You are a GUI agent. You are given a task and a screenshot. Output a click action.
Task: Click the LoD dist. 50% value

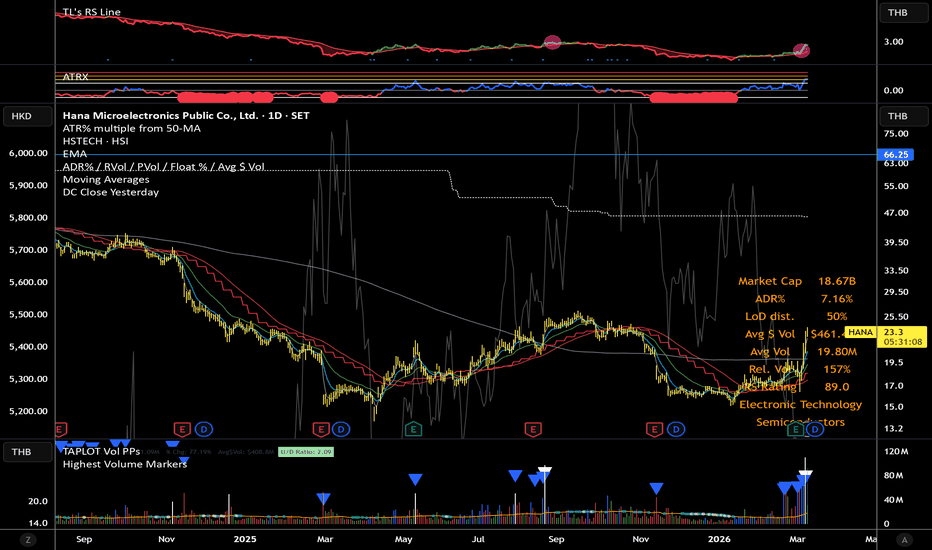836,316
